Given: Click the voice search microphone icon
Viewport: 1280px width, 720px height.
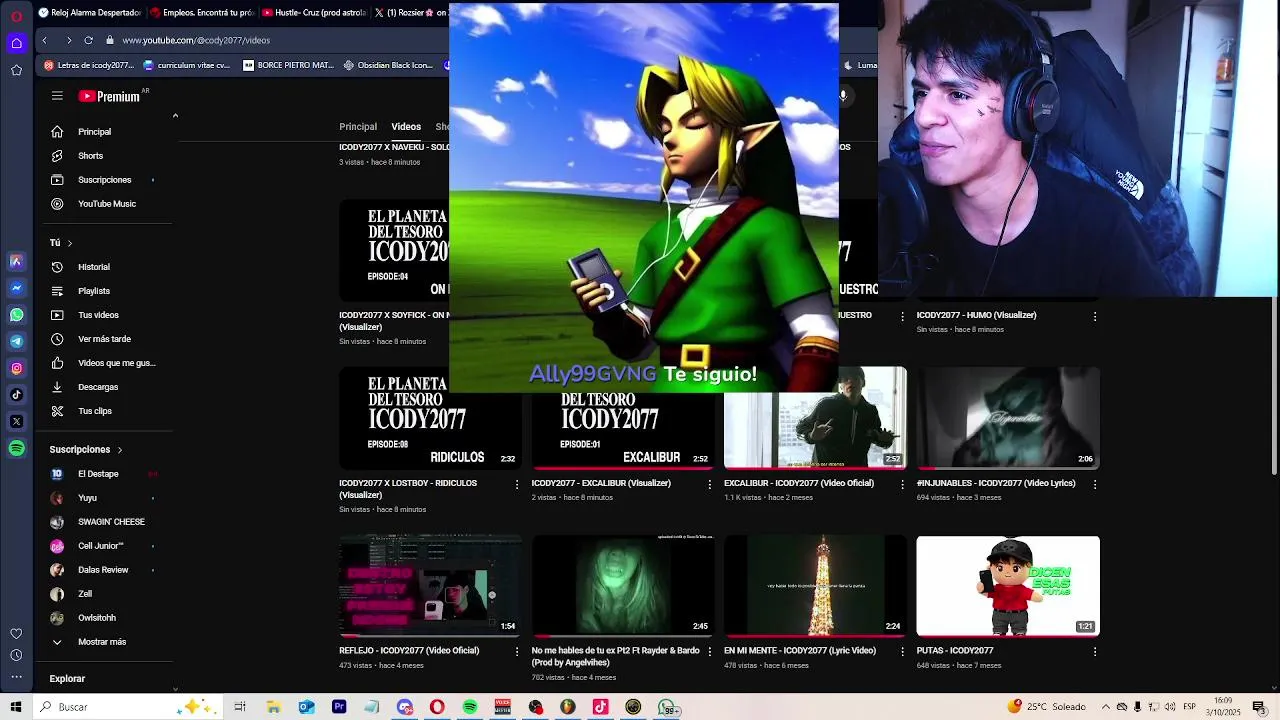Looking at the screenshot, I should 843,96.
